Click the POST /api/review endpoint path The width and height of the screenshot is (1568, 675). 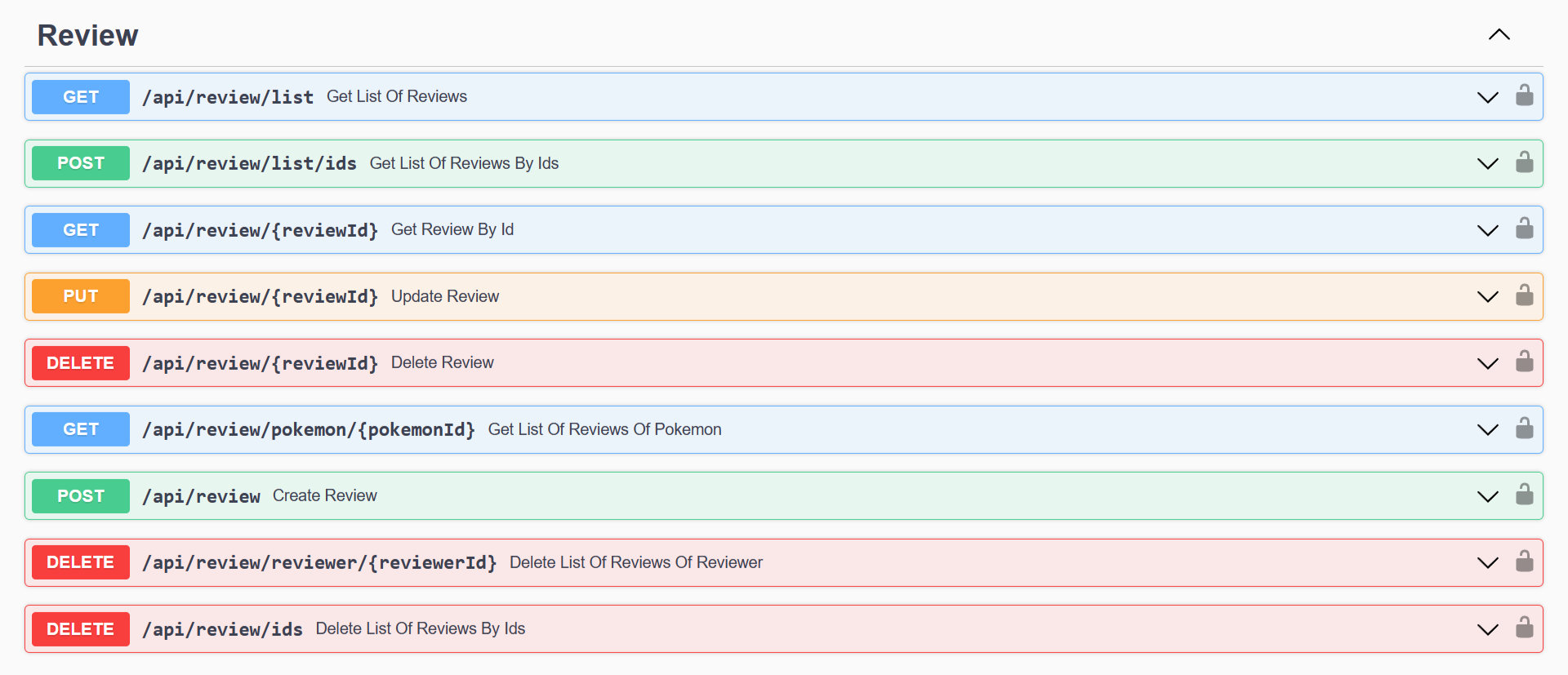[x=201, y=496]
